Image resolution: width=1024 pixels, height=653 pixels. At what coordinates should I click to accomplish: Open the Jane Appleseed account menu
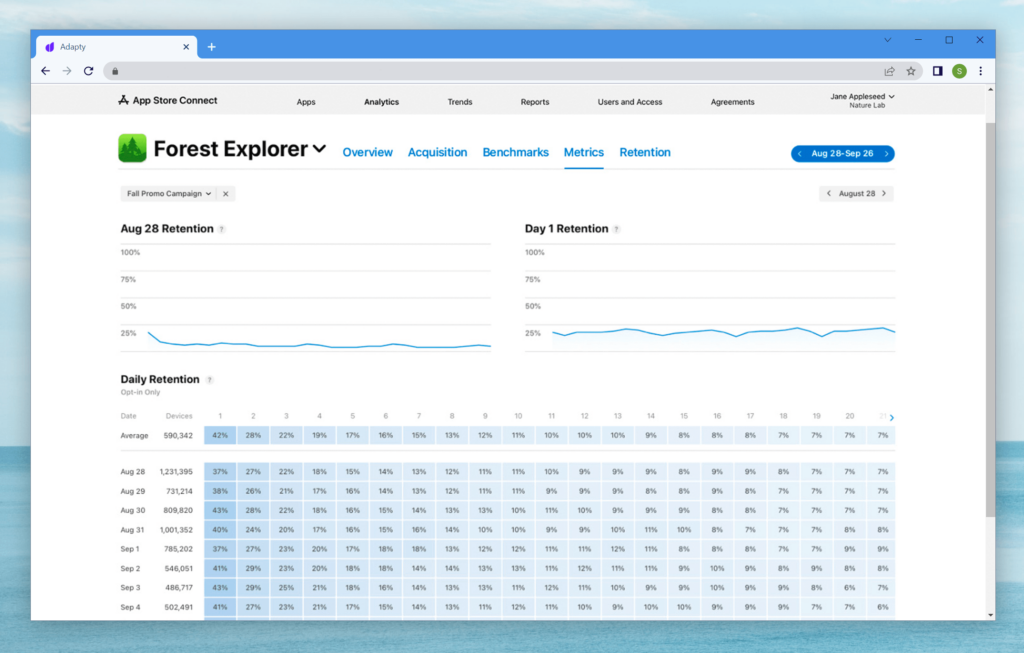pos(862,101)
